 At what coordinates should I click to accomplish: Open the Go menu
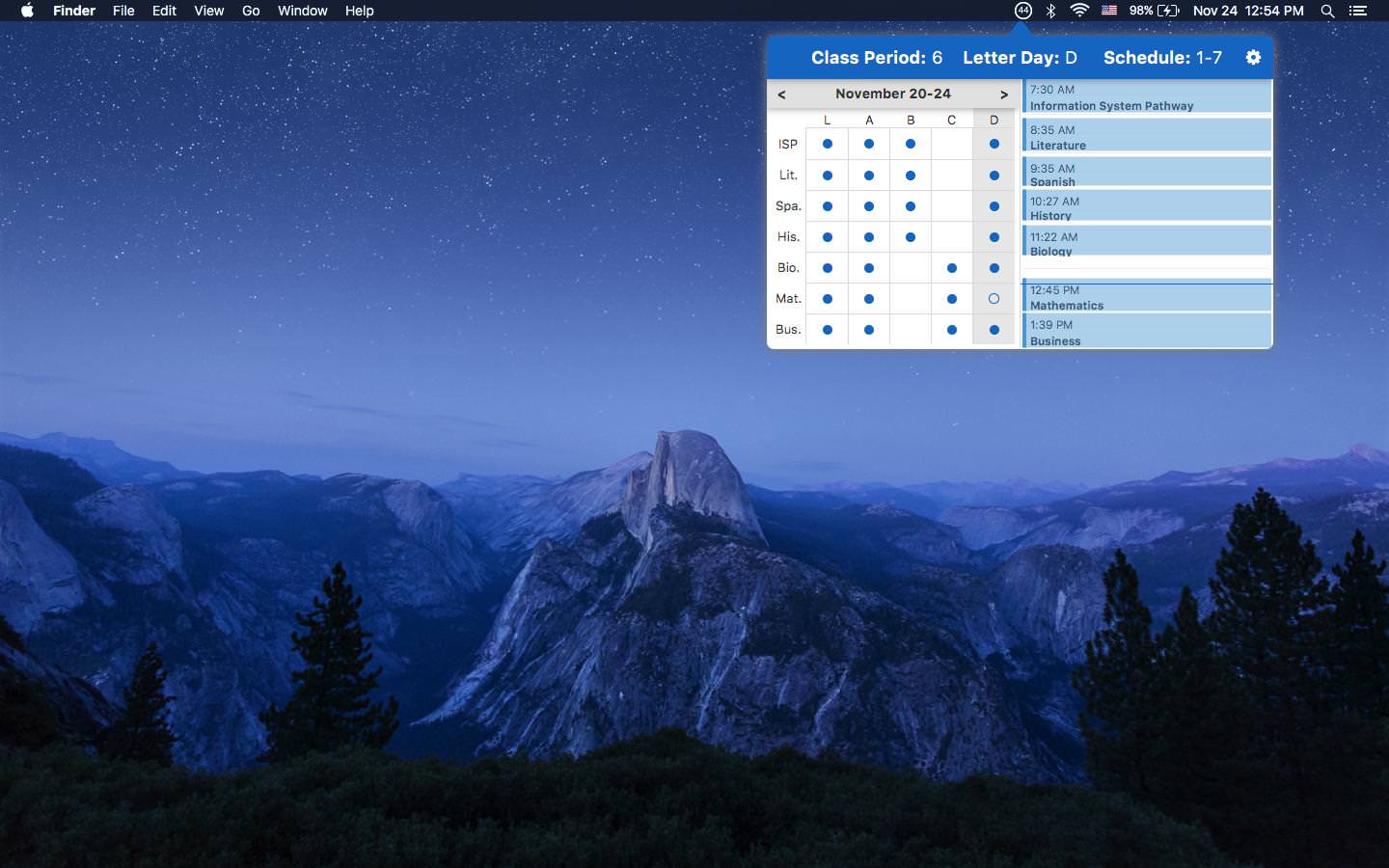click(251, 11)
